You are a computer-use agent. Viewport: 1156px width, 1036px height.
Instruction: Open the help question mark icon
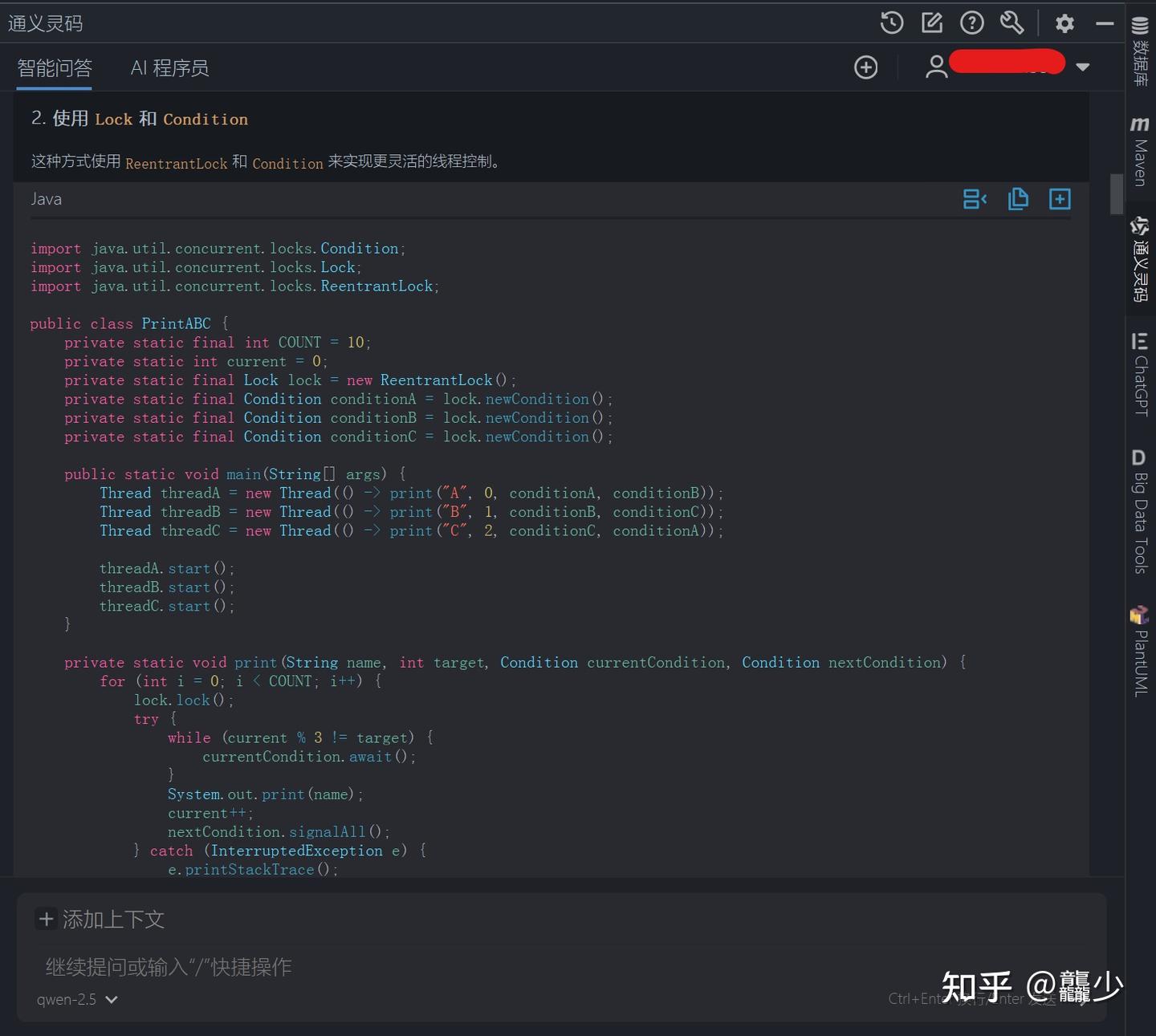(971, 22)
